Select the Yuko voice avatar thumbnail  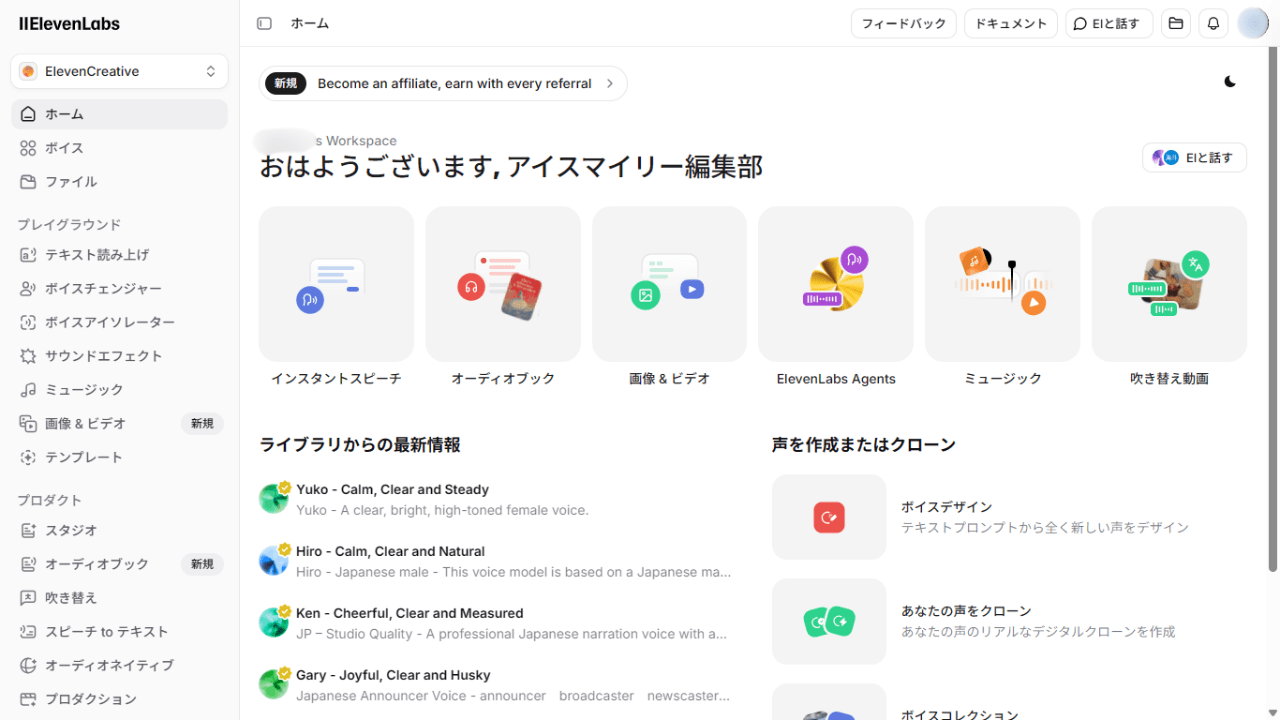273,498
